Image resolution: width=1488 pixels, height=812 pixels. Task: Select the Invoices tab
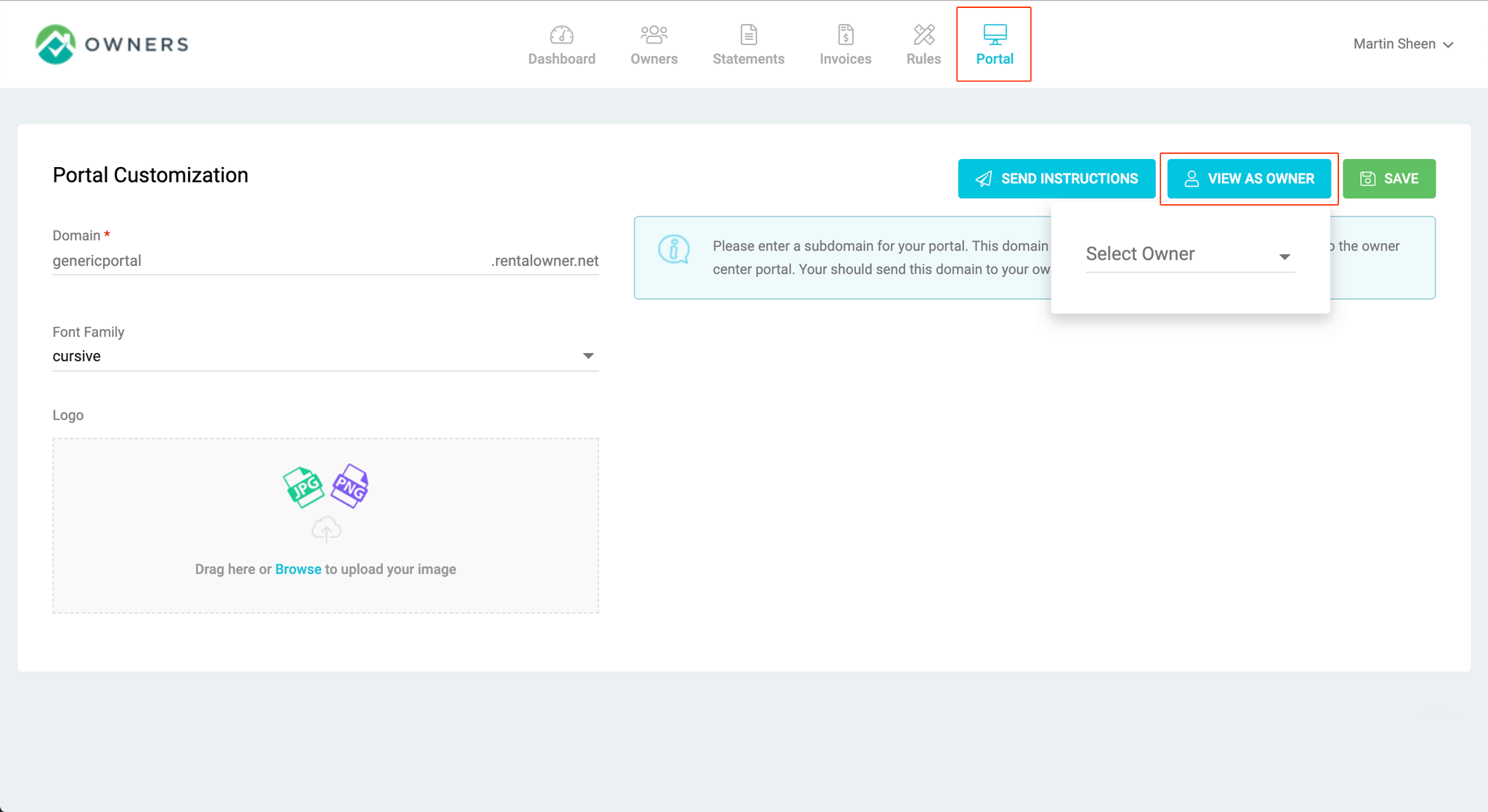pos(845,45)
